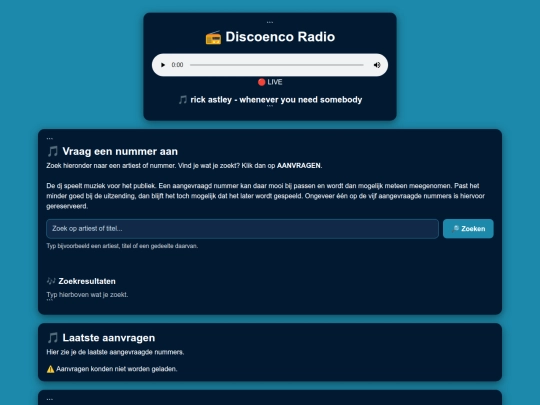Click the hint 'Typ bijvoorbeeld een artiest' text

122,246
